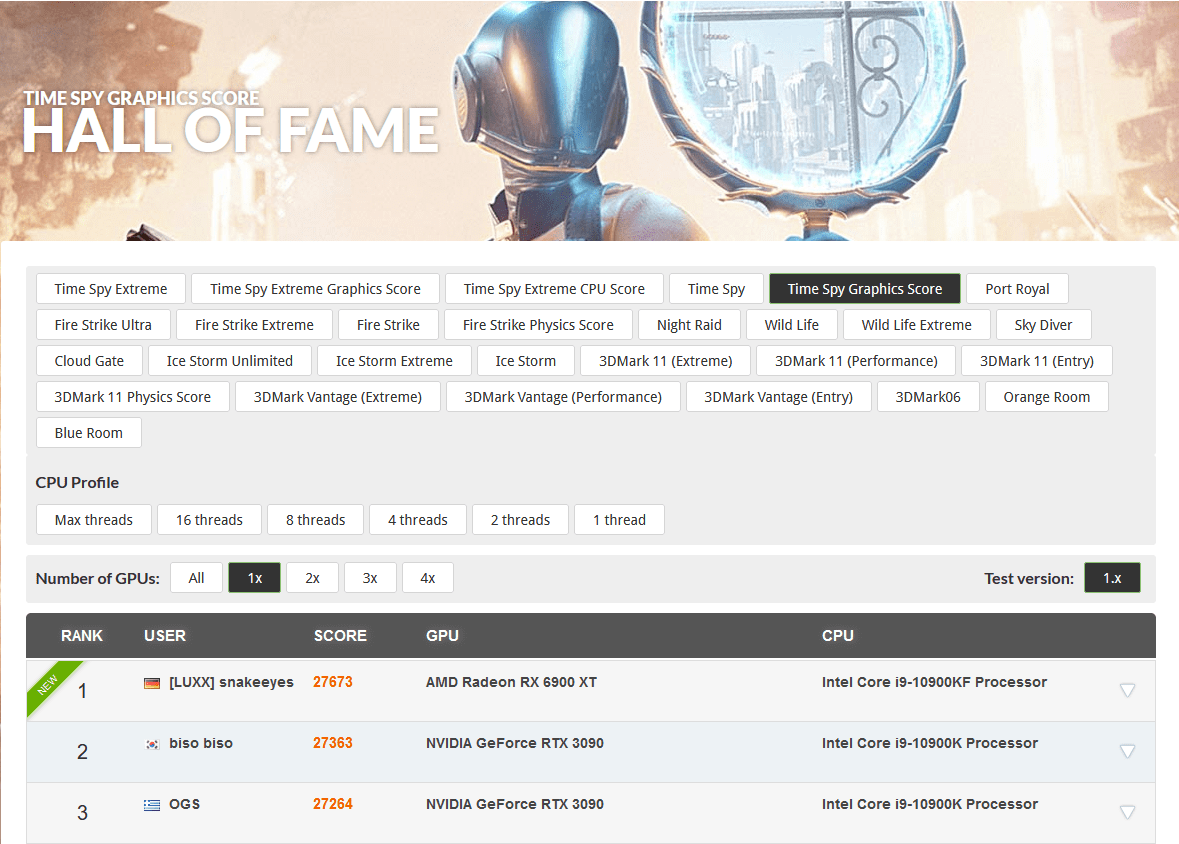Select 3DMark Vantage (Performance)
Screen dimensions: 1179x844
tap(563, 397)
